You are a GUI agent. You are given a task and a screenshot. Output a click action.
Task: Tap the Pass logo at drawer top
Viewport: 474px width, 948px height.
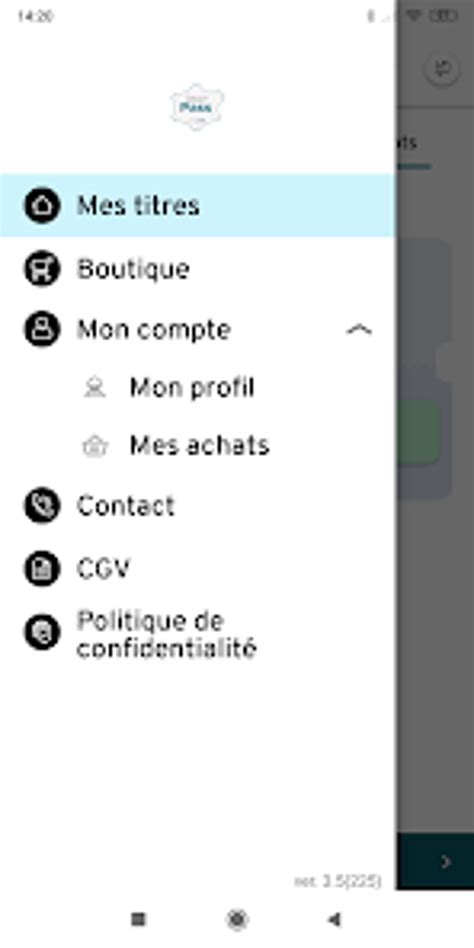point(197,107)
